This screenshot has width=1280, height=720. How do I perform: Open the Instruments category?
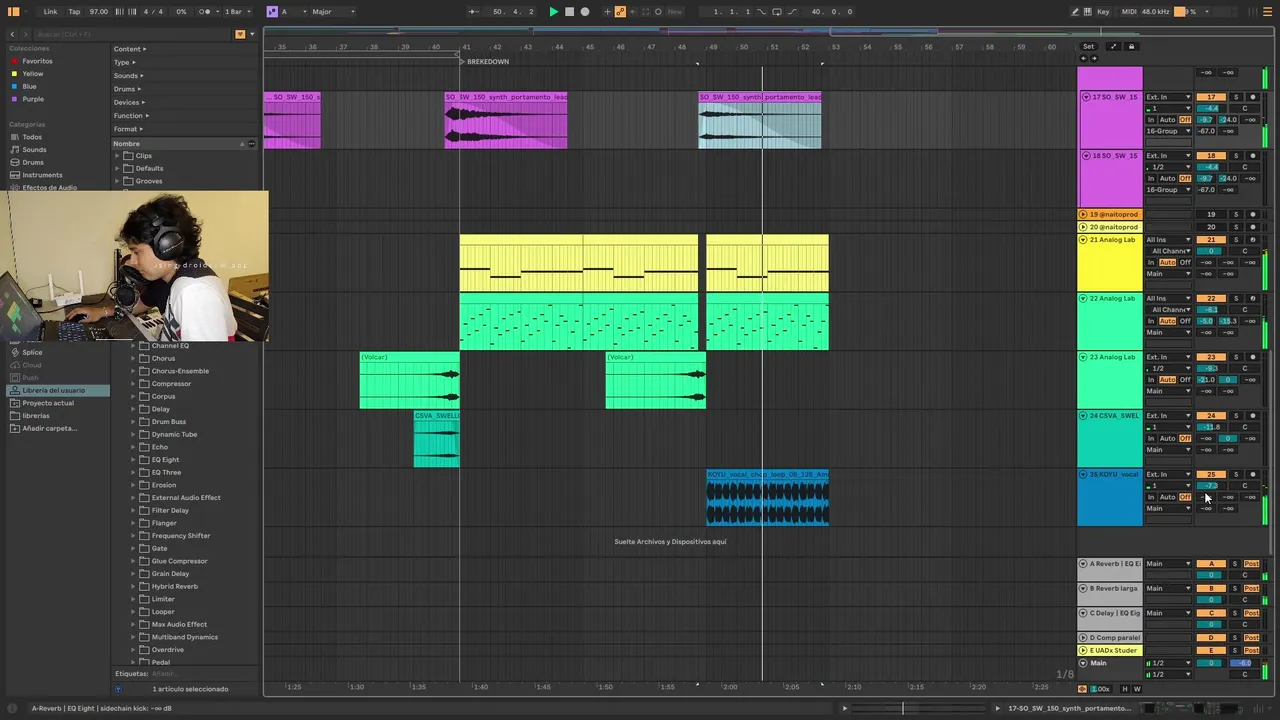pyautogui.click(x=42, y=175)
